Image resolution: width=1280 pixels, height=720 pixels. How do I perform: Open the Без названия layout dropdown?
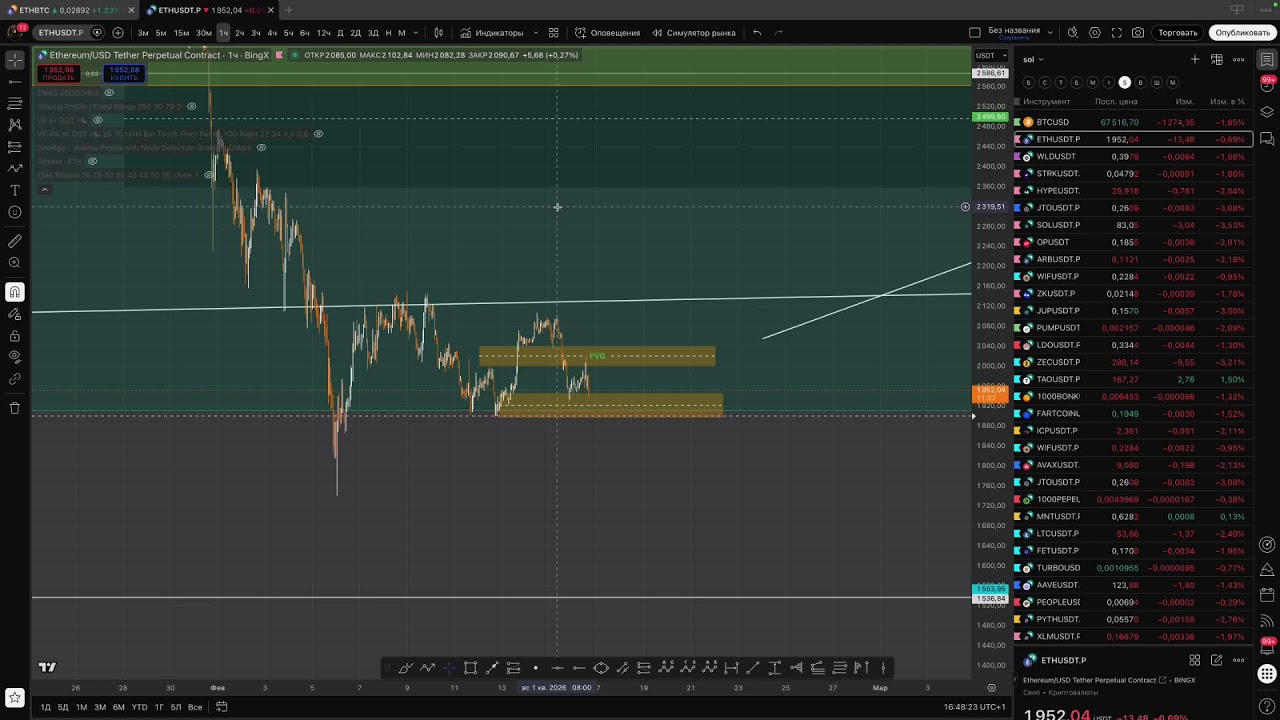1049,33
